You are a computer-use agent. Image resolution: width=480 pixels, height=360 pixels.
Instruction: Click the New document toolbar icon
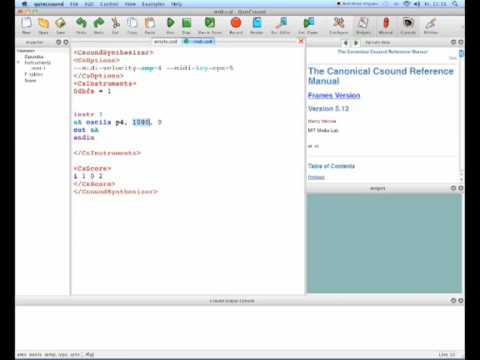click(26, 25)
